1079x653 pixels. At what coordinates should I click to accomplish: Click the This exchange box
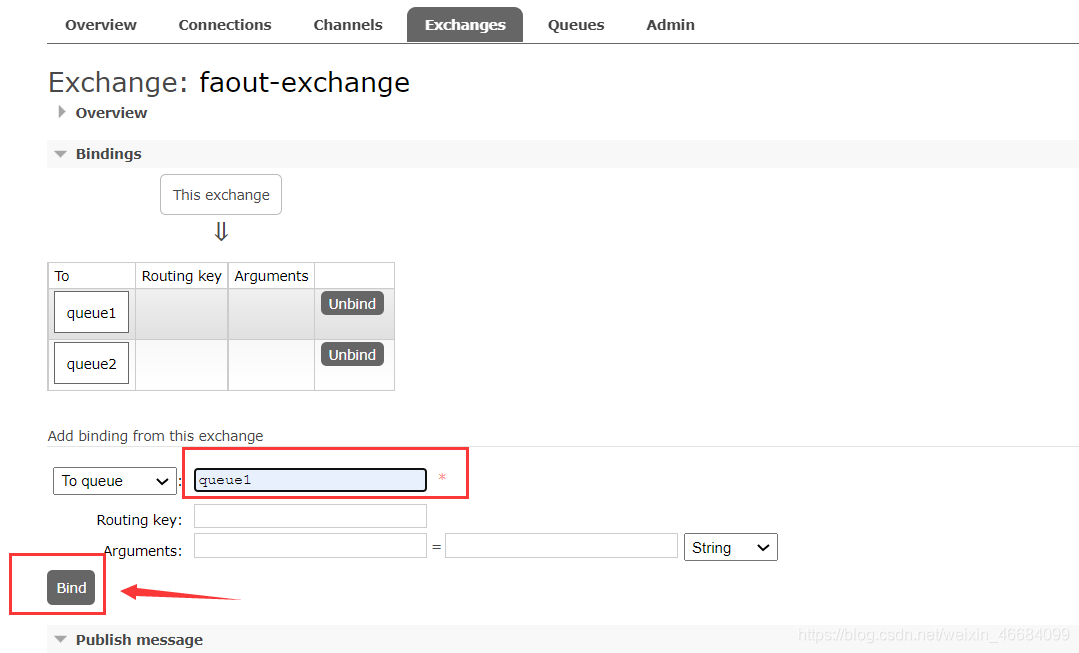pos(221,195)
